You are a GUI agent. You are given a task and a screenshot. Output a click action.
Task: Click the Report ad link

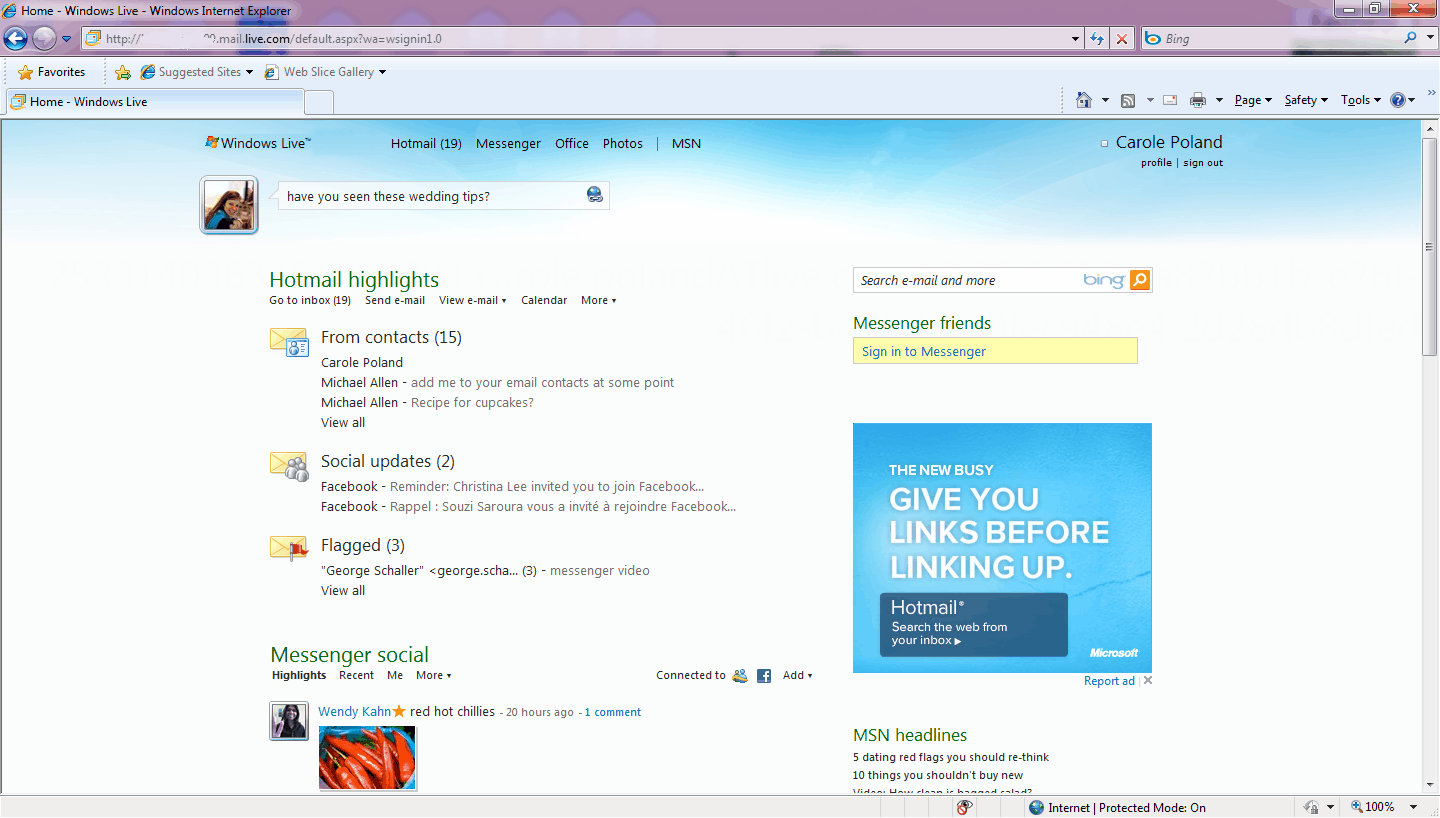[x=1109, y=681]
